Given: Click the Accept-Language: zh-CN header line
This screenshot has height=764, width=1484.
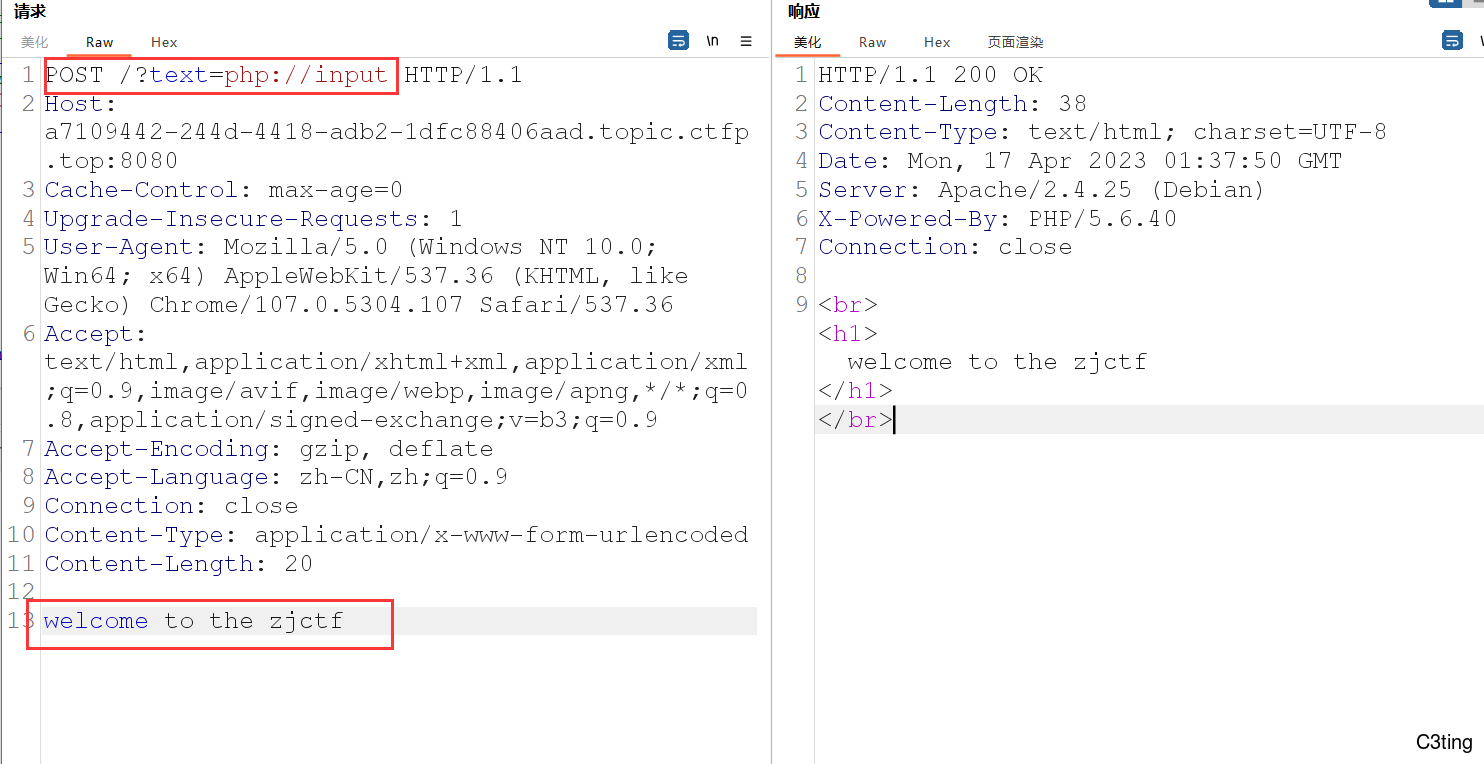Looking at the screenshot, I should point(276,477).
